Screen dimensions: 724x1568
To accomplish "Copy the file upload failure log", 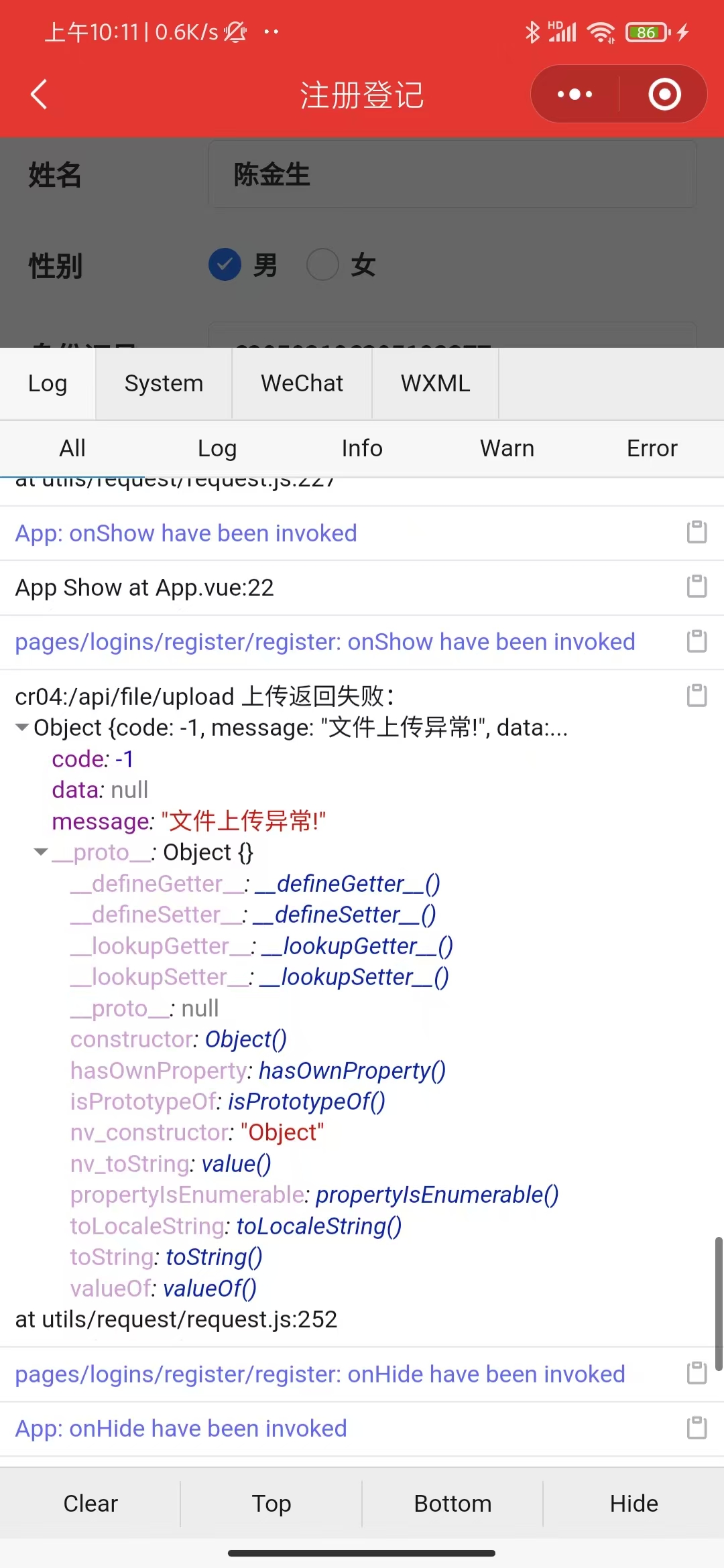I will tap(697, 696).
